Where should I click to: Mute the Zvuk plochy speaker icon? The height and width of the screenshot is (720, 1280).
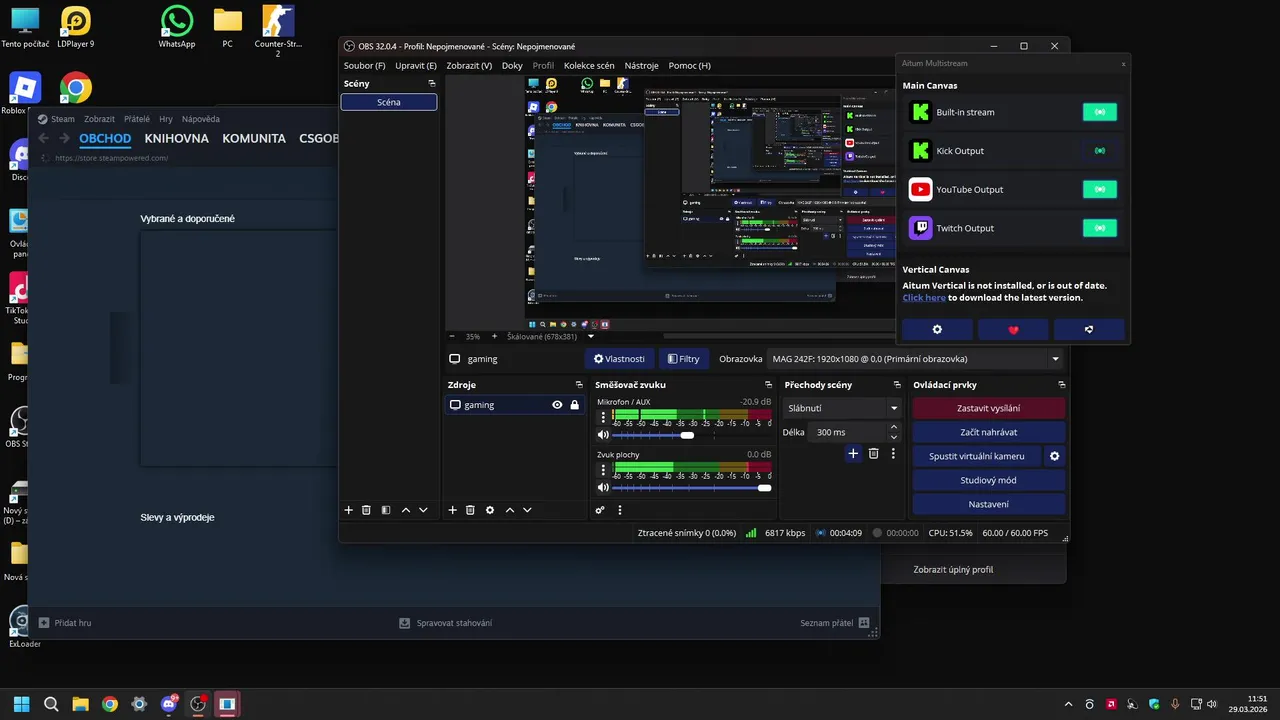pos(603,487)
